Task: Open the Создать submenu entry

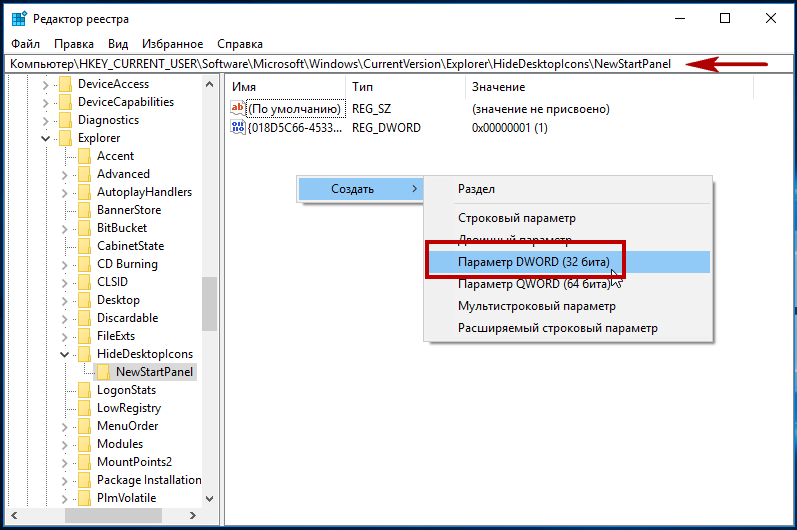Action: tap(360, 189)
